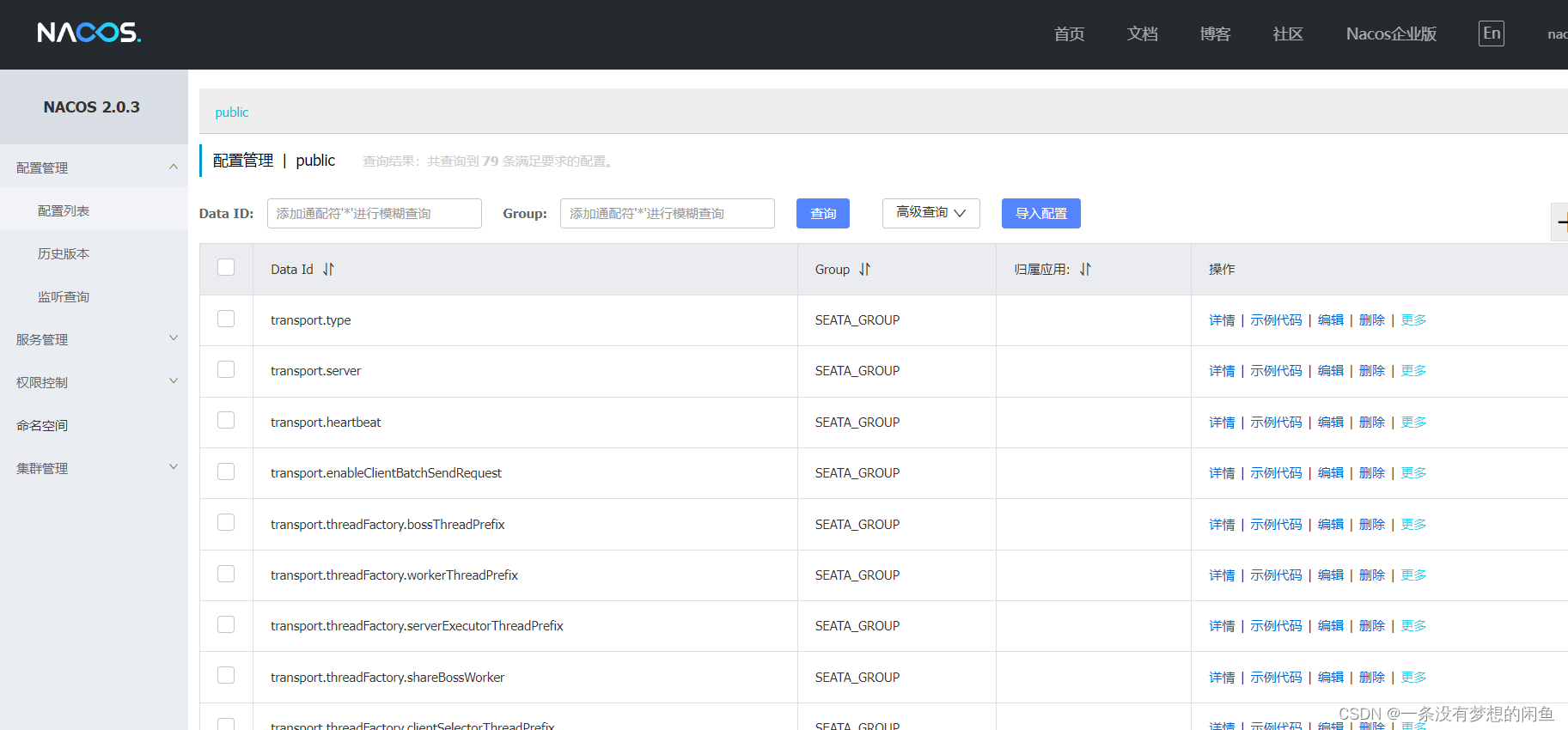Click the 操作 column header
Image resolution: width=1568 pixels, height=730 pixels.
click(x=1222, y=270)
